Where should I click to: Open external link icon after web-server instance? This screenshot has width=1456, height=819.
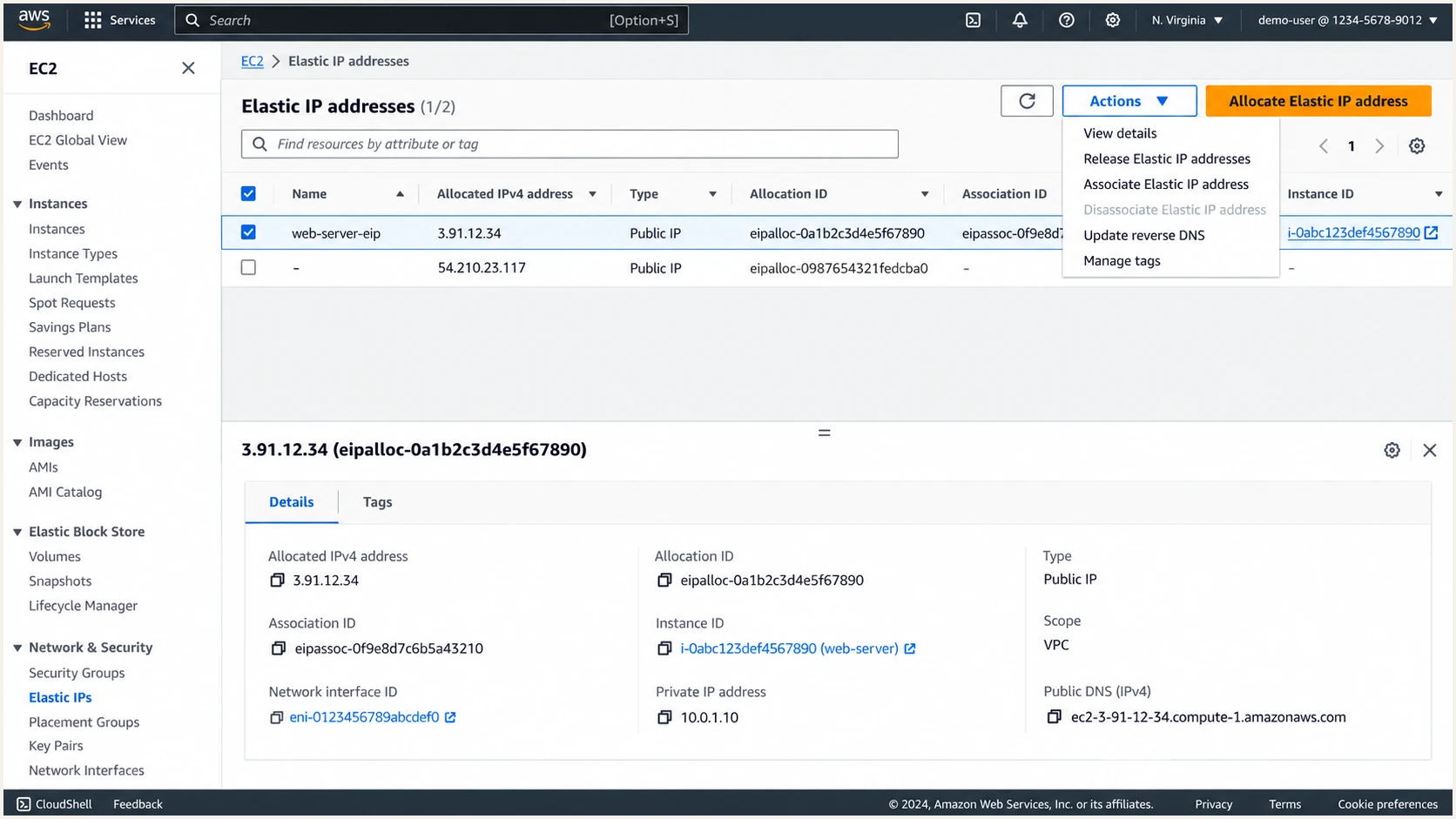point(910,648)
